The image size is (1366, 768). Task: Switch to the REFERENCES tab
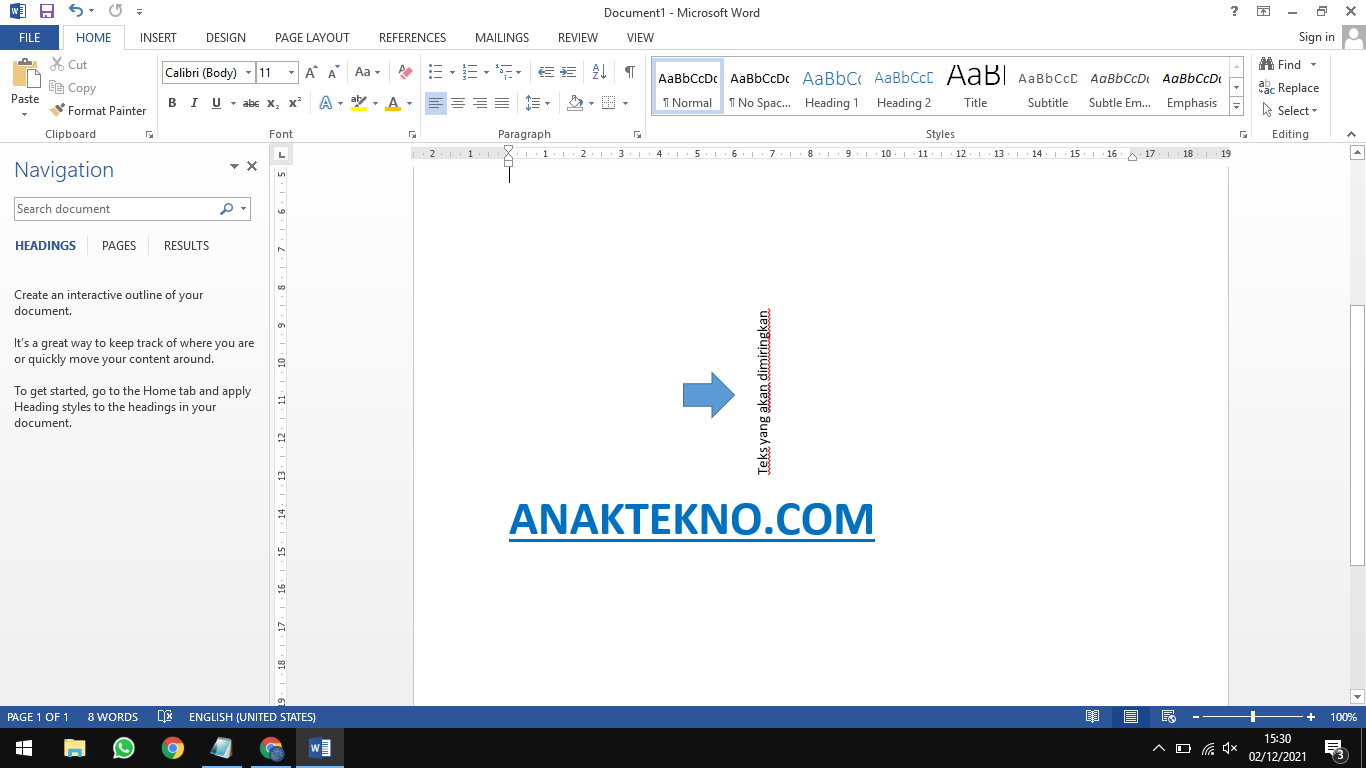tap(412, 38)
